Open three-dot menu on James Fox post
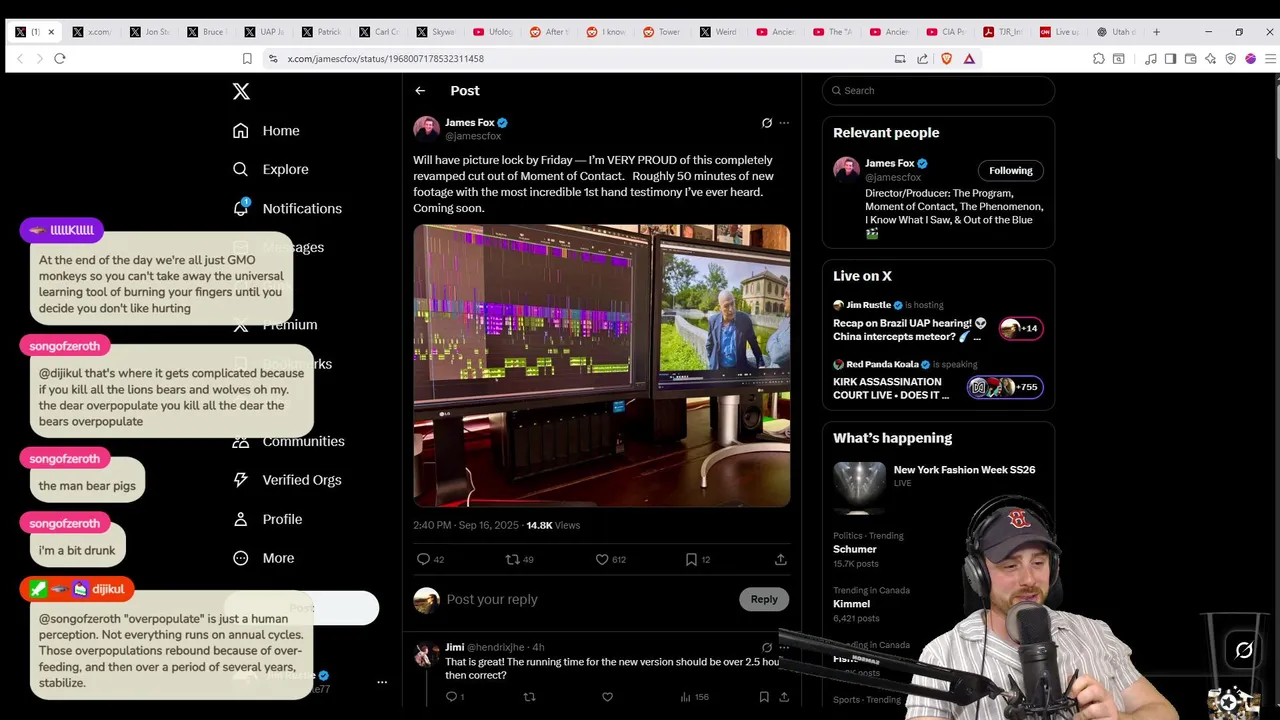 point(784,123)
